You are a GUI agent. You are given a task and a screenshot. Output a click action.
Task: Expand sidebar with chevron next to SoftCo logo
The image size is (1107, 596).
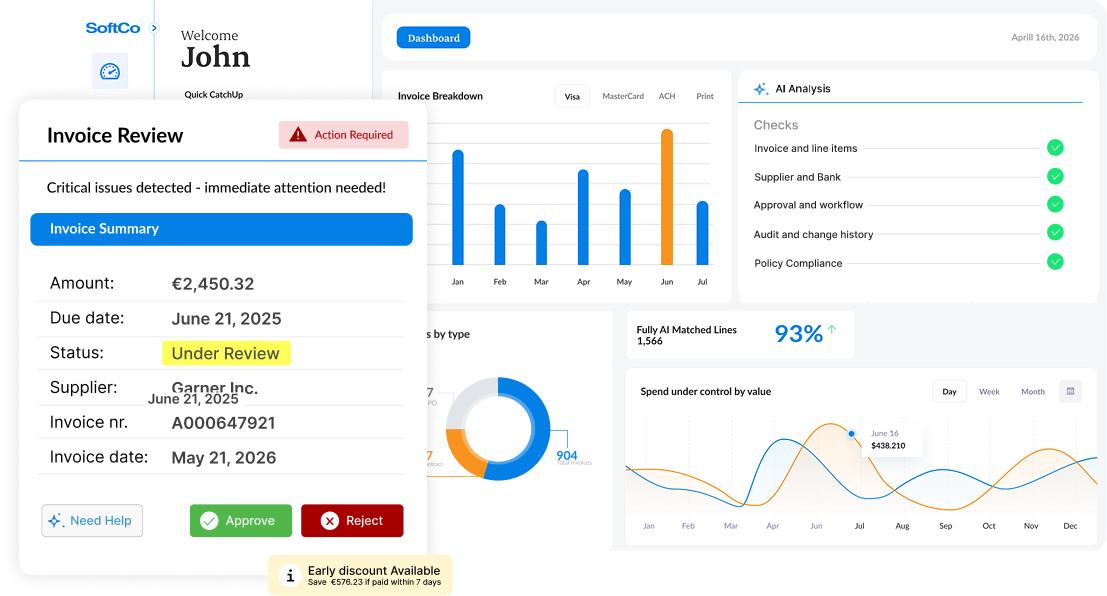click(x=155, y=28)
